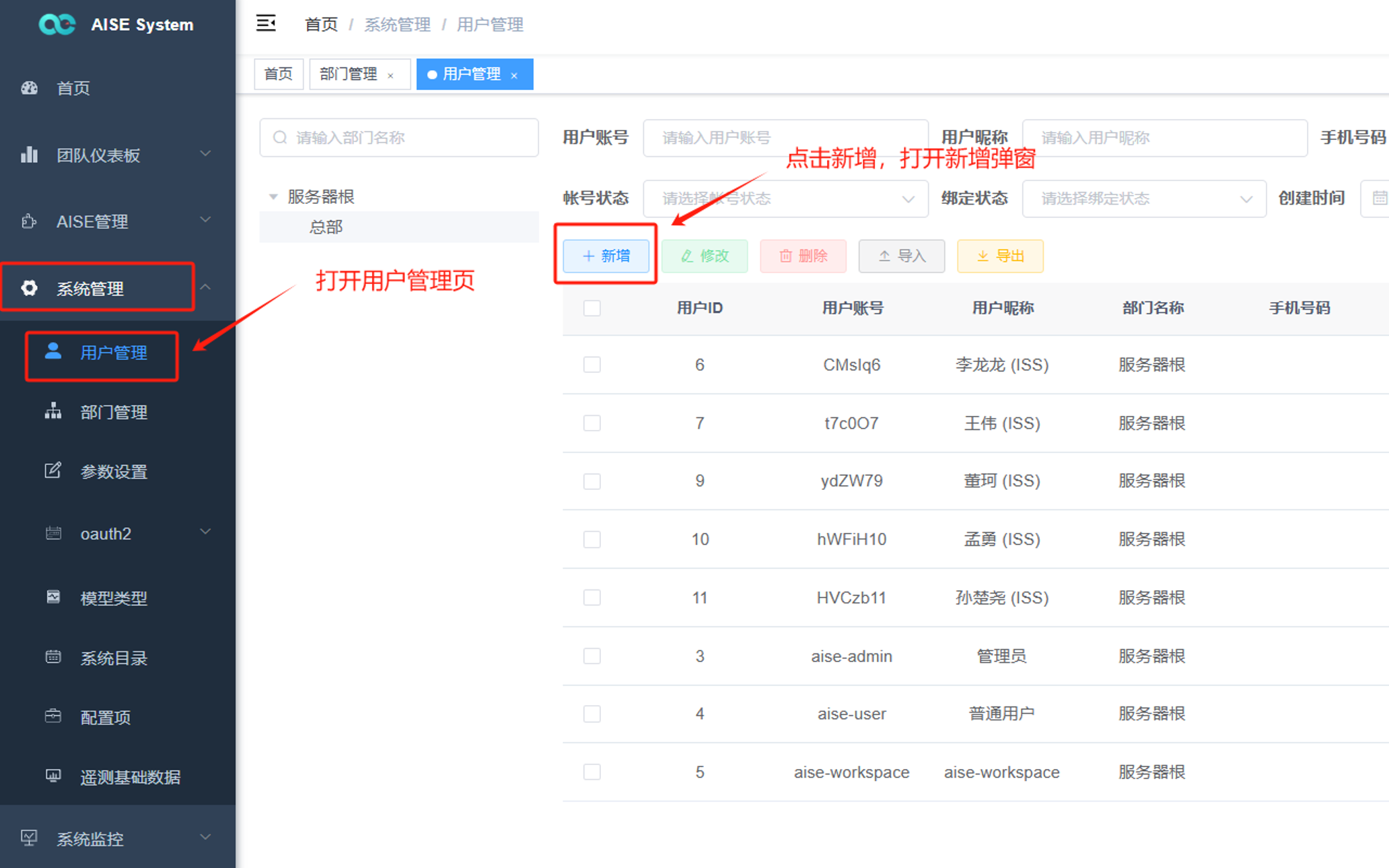
Task: Click the bar chart icon of 团队仪表板
Action: (29, 155)
